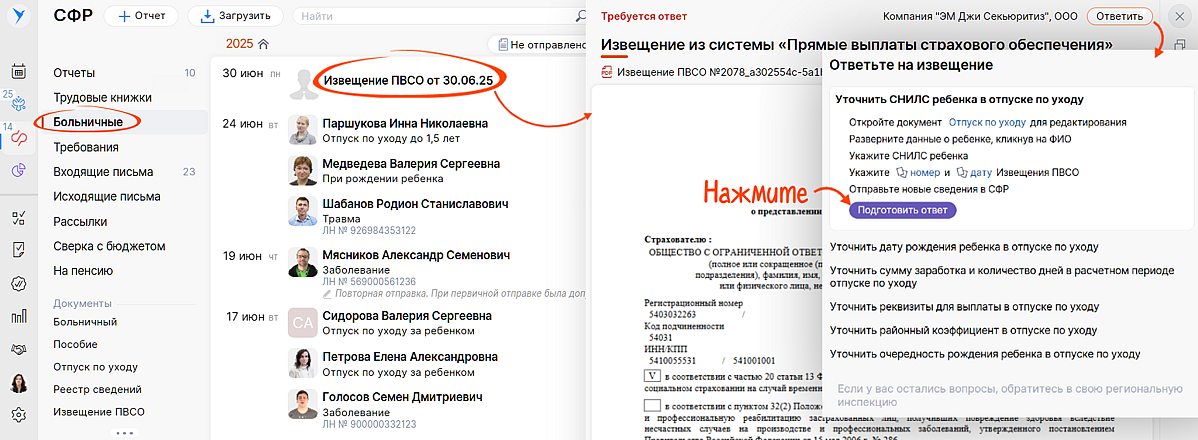Open the 'Не отправлено' filter dropdown
This screenshot has height=440, width=1198.
pyautogui.click(x=541, y=44)
